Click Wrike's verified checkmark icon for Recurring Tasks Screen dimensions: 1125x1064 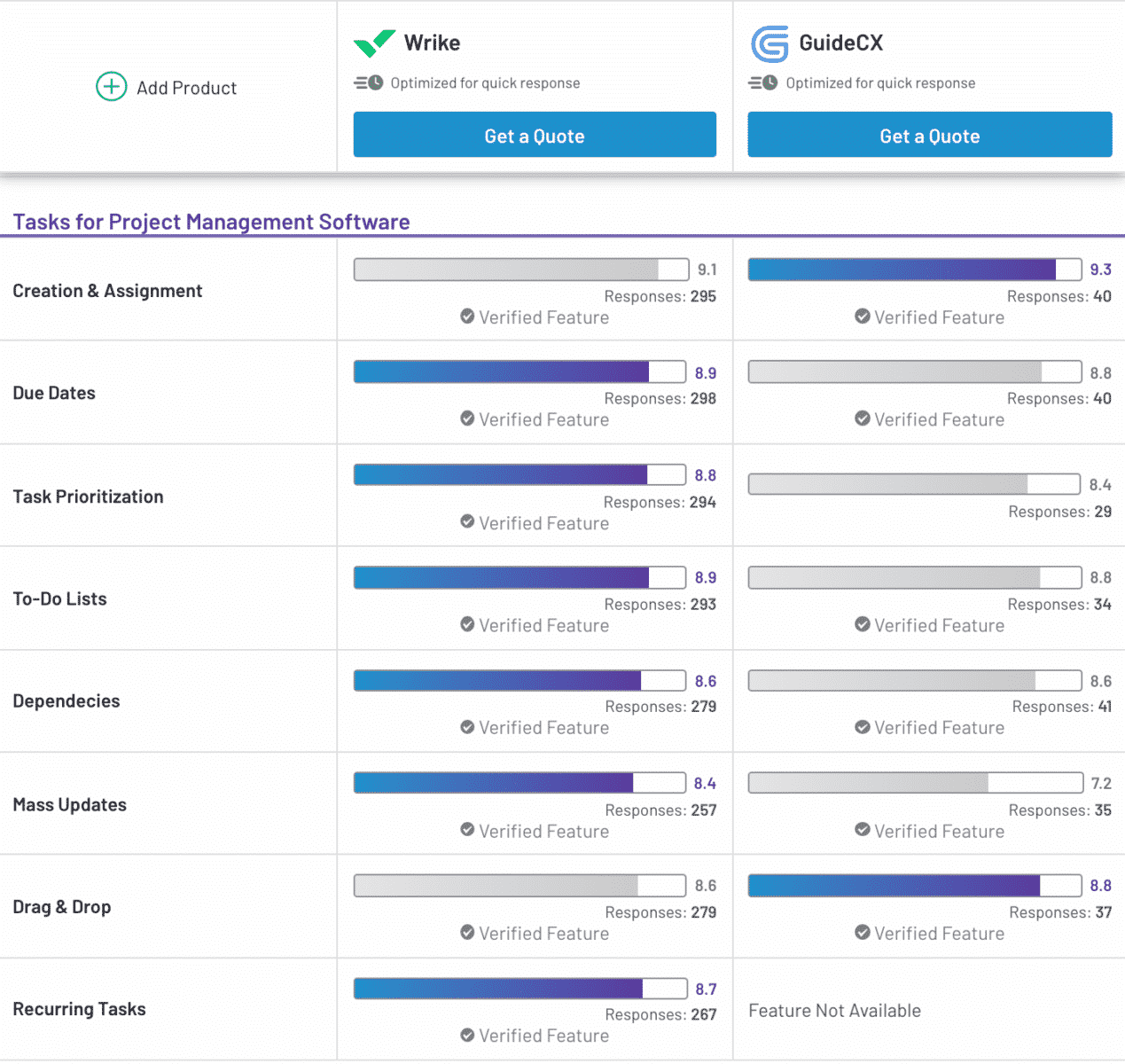click(467, 1035)
